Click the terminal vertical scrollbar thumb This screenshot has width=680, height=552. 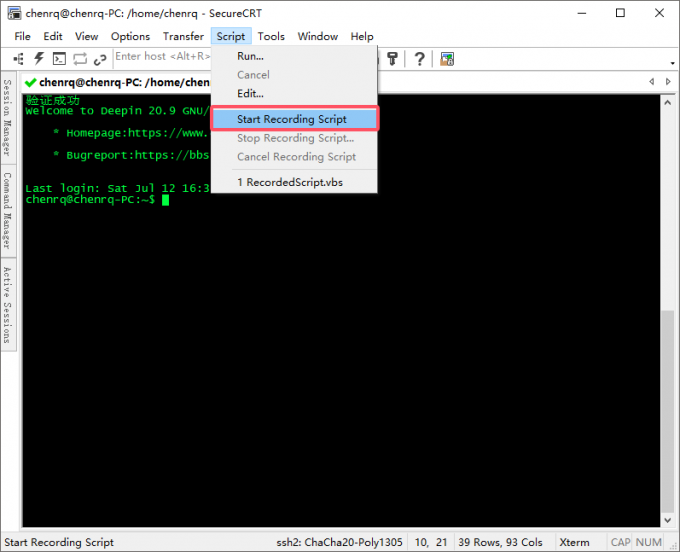667,412
